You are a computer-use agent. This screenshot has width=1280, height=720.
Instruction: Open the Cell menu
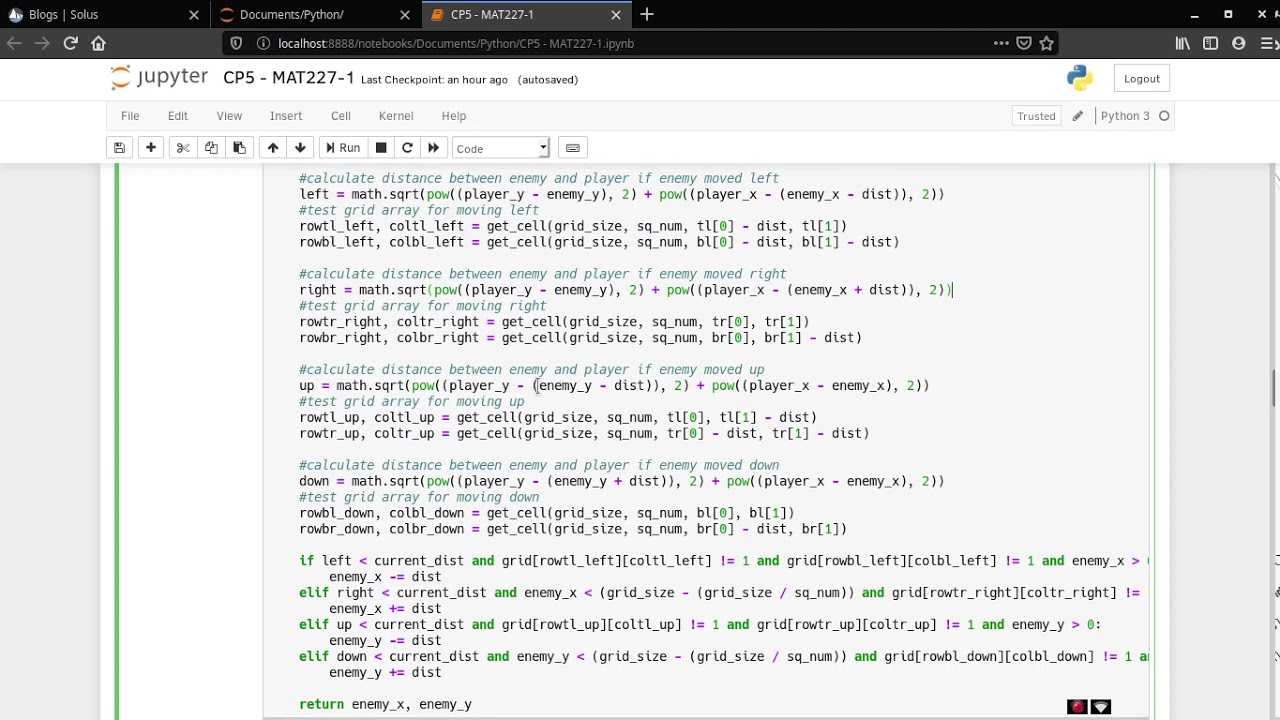tap(341, 116)
